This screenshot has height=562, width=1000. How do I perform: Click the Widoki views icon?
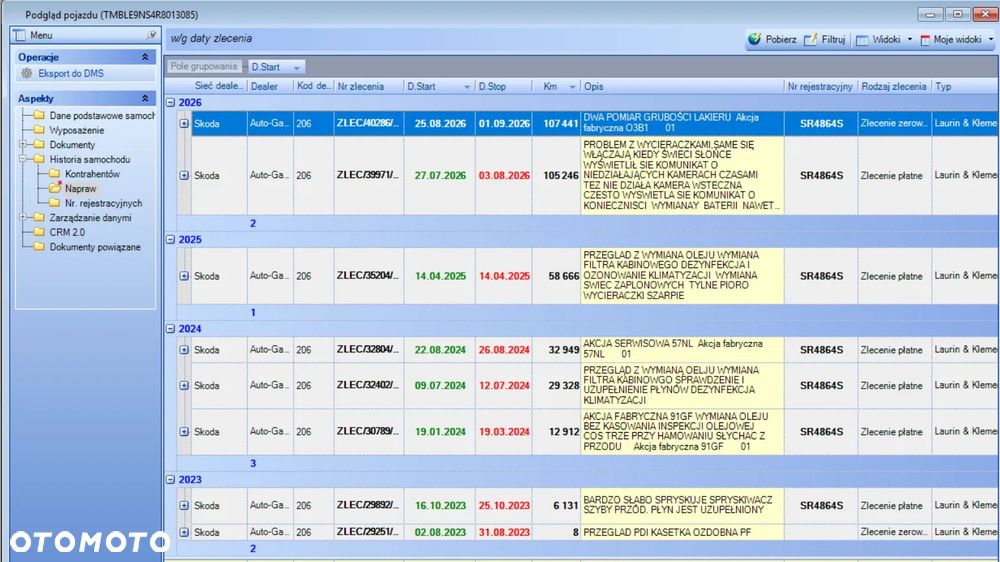click(x=862, y=40)
